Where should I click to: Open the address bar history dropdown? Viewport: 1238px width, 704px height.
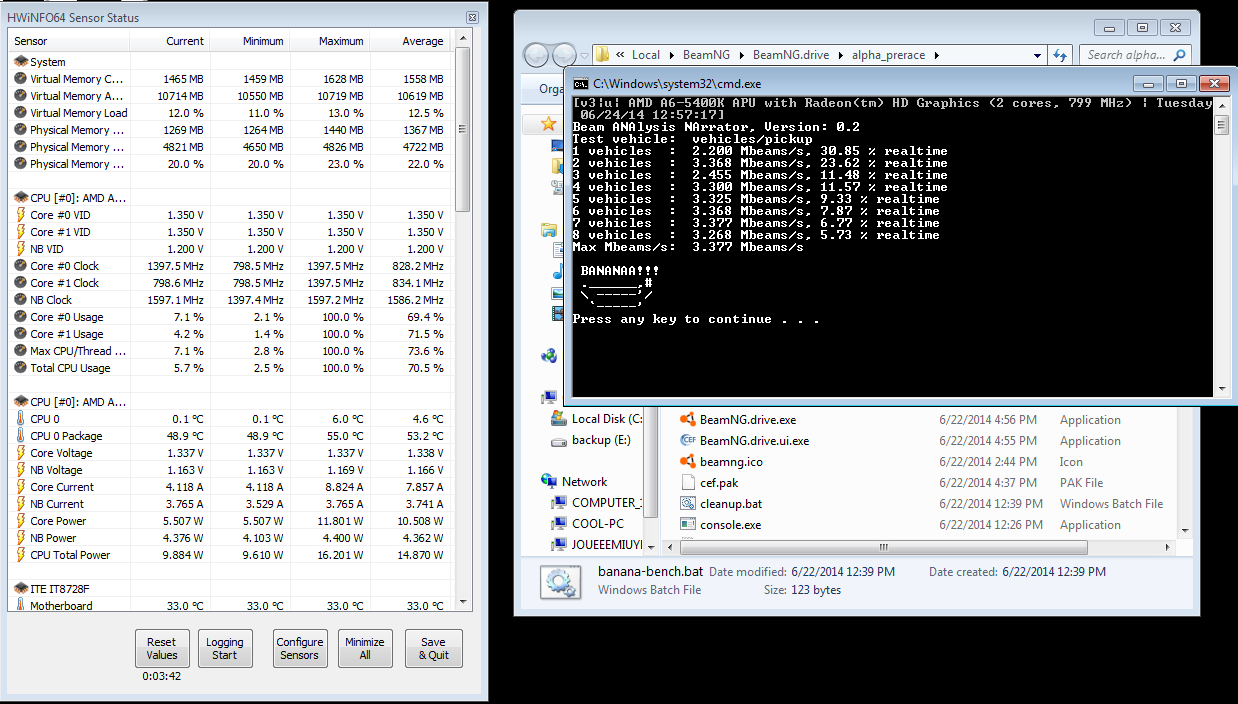click(1037, 55)
